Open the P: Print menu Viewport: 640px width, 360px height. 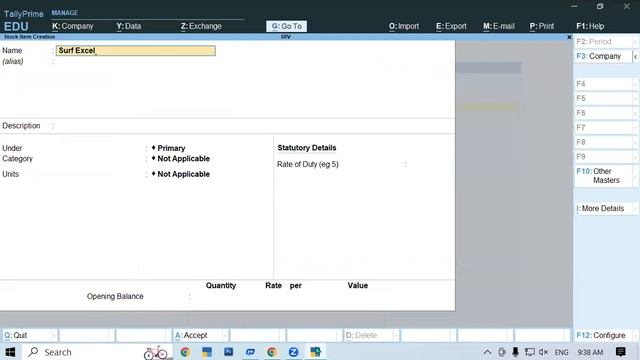coord(542,26)
